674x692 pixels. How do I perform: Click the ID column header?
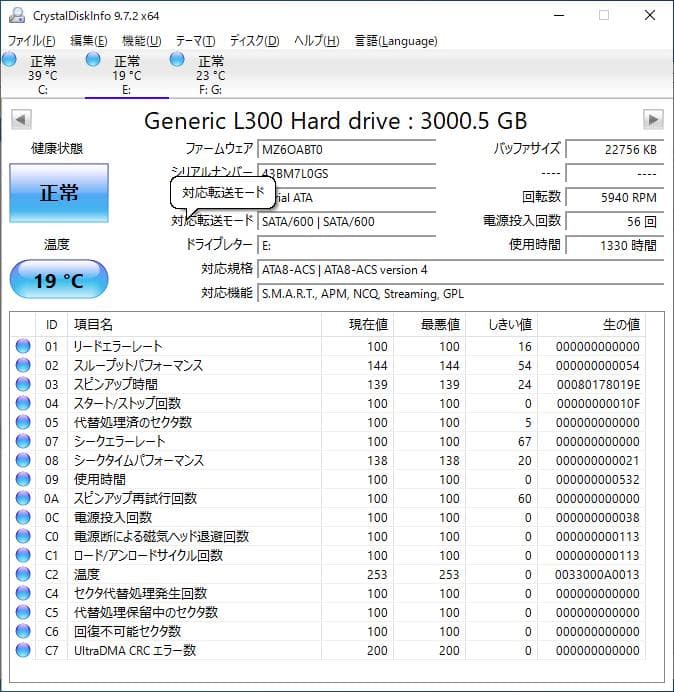(52, 325)
